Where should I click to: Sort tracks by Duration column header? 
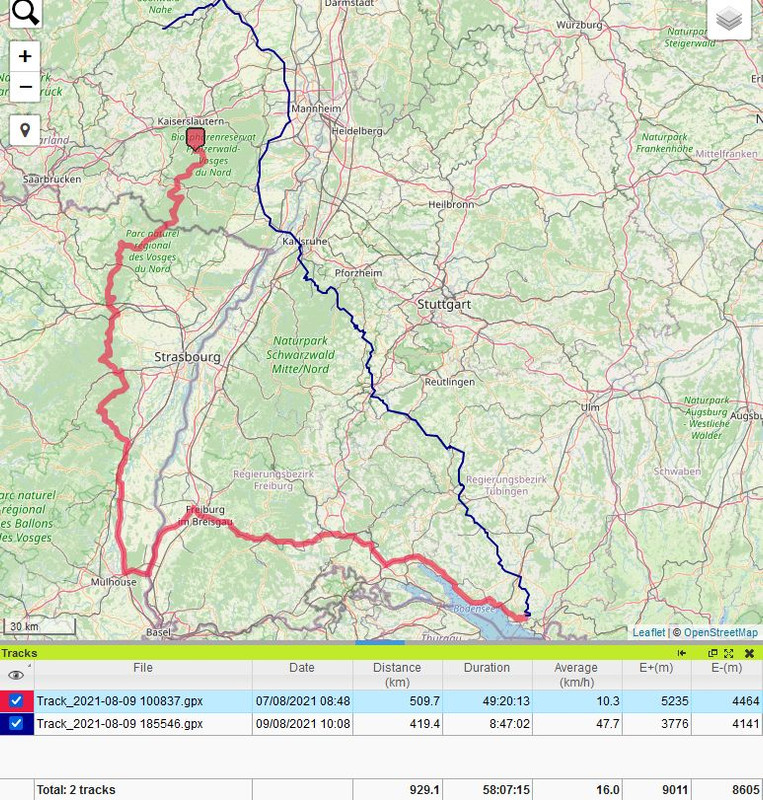pos(487,674)
